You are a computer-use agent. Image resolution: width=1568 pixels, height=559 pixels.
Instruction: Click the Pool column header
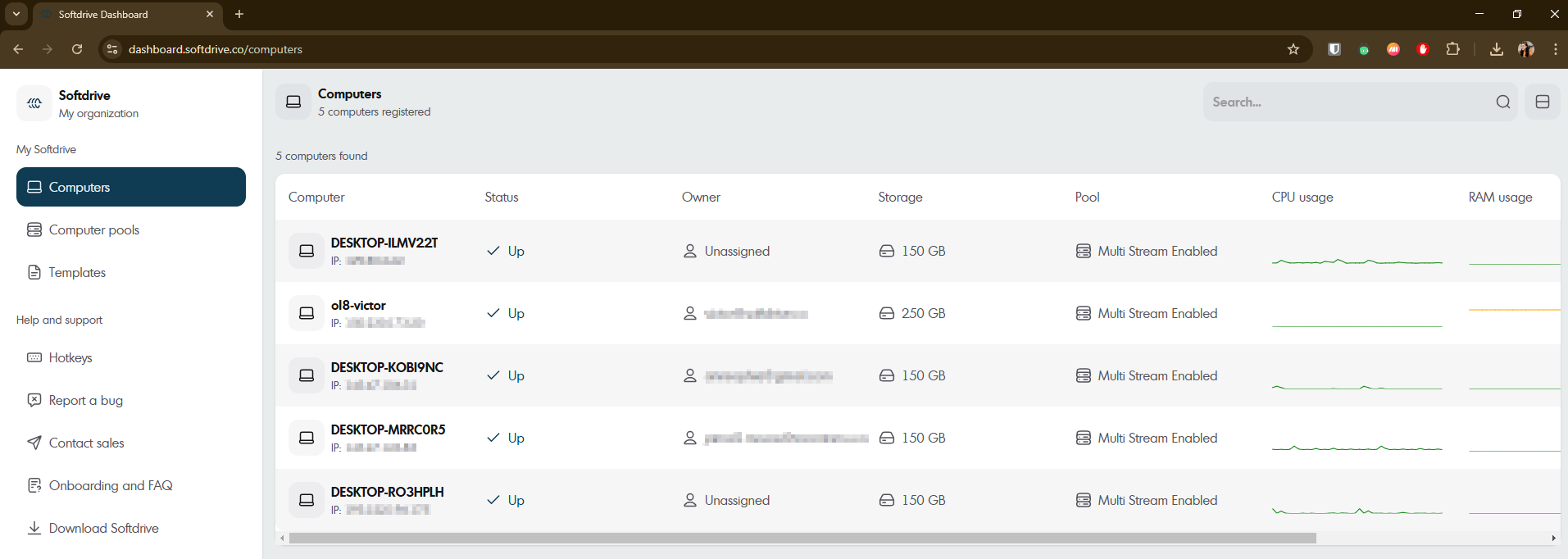(x=1087, y=197)
